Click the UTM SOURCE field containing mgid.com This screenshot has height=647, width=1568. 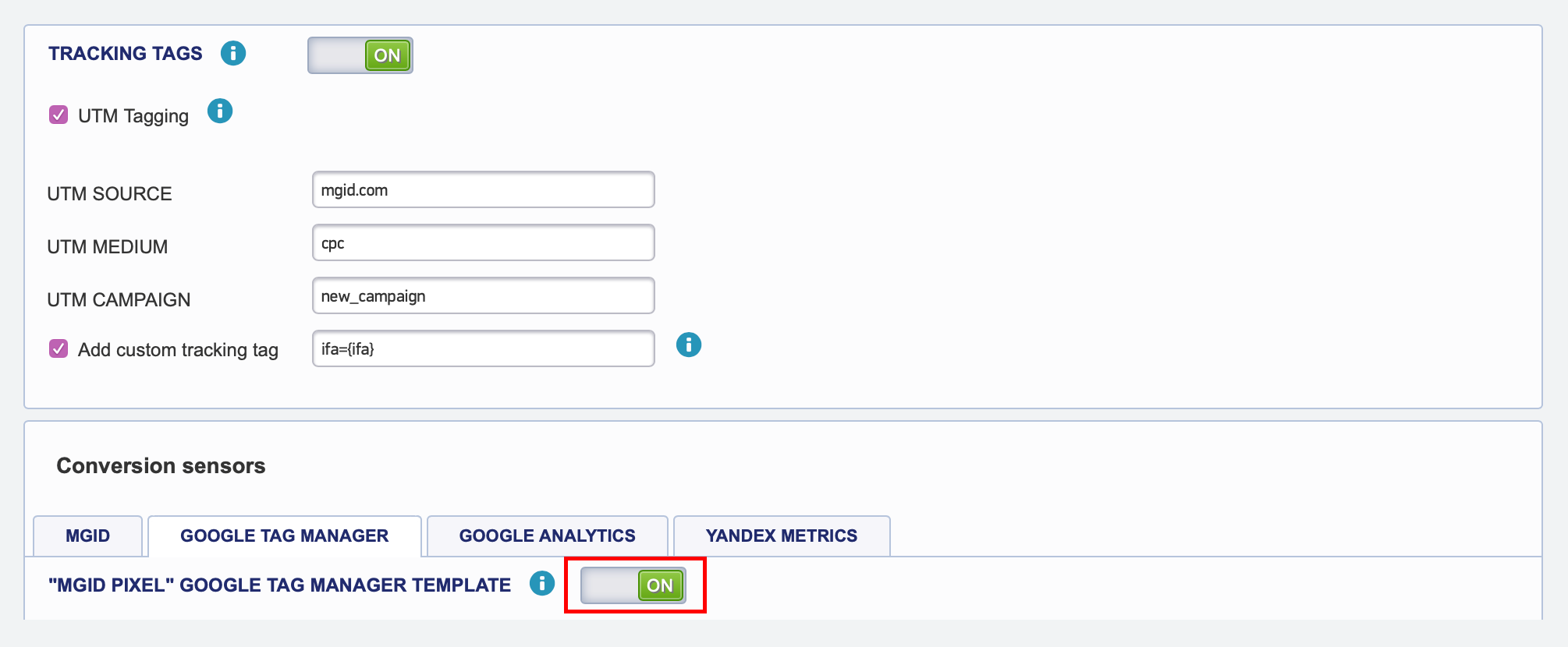pyautogui.click(x=484, y=189)
